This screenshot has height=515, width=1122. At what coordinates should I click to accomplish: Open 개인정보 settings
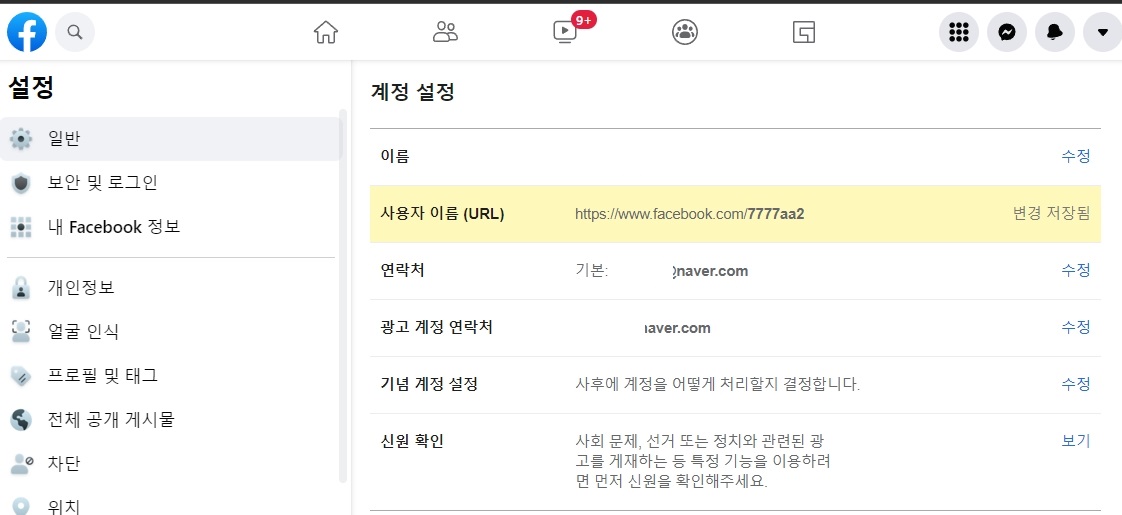point(171,288)
